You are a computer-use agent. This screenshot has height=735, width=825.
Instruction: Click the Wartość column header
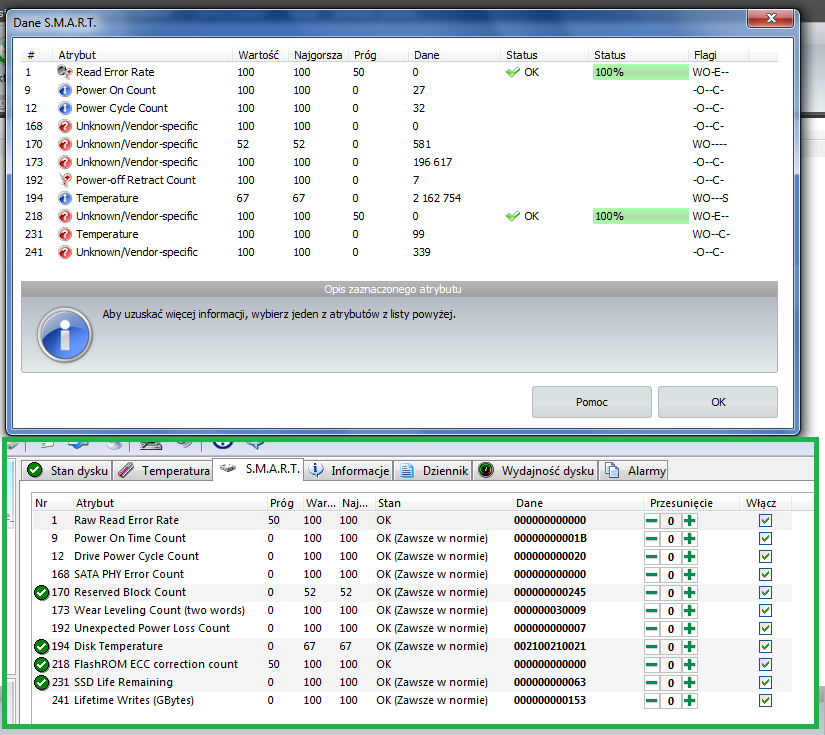click(260, 55)
